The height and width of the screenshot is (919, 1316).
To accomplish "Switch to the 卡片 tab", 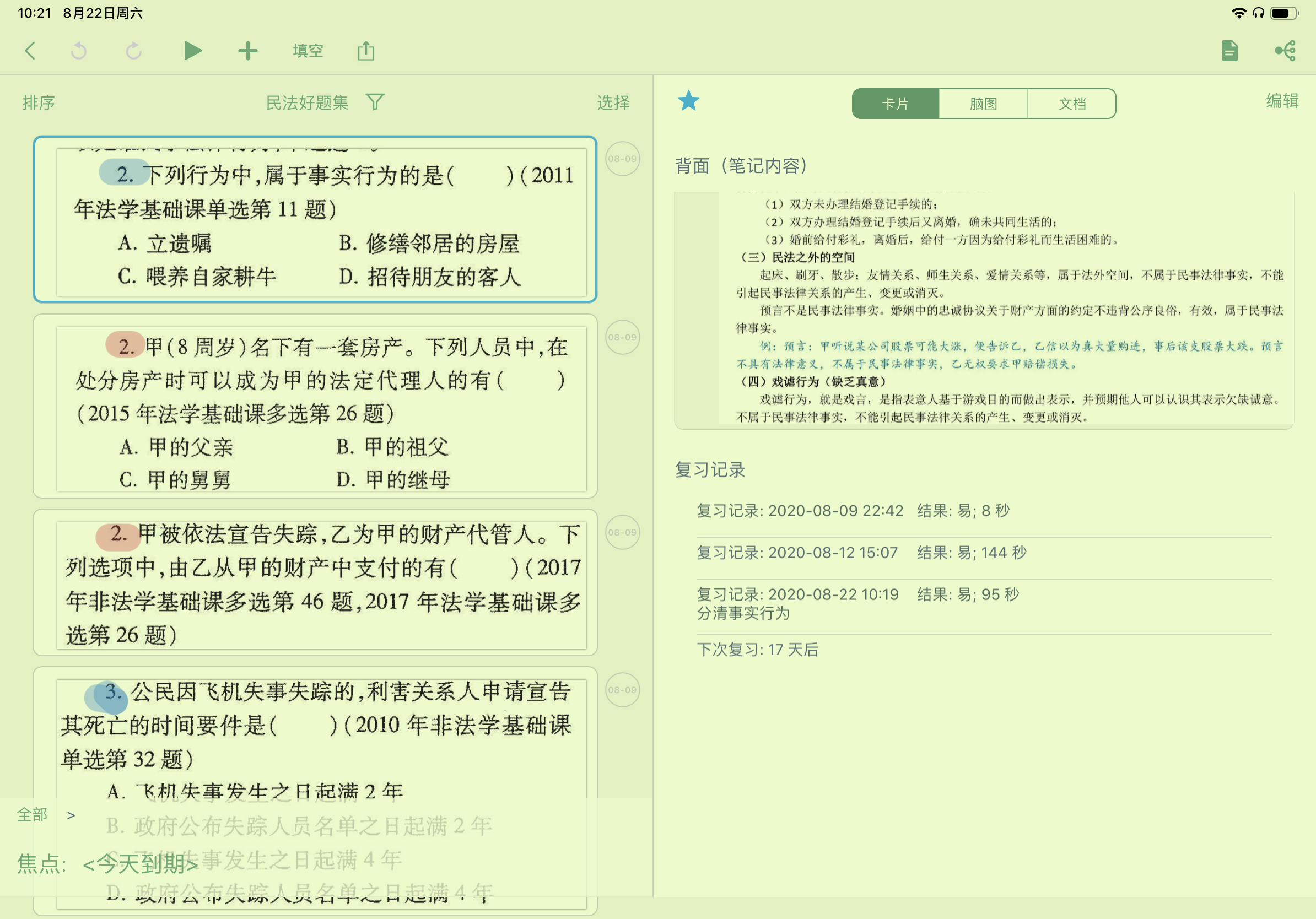I will tap(896, 104).
